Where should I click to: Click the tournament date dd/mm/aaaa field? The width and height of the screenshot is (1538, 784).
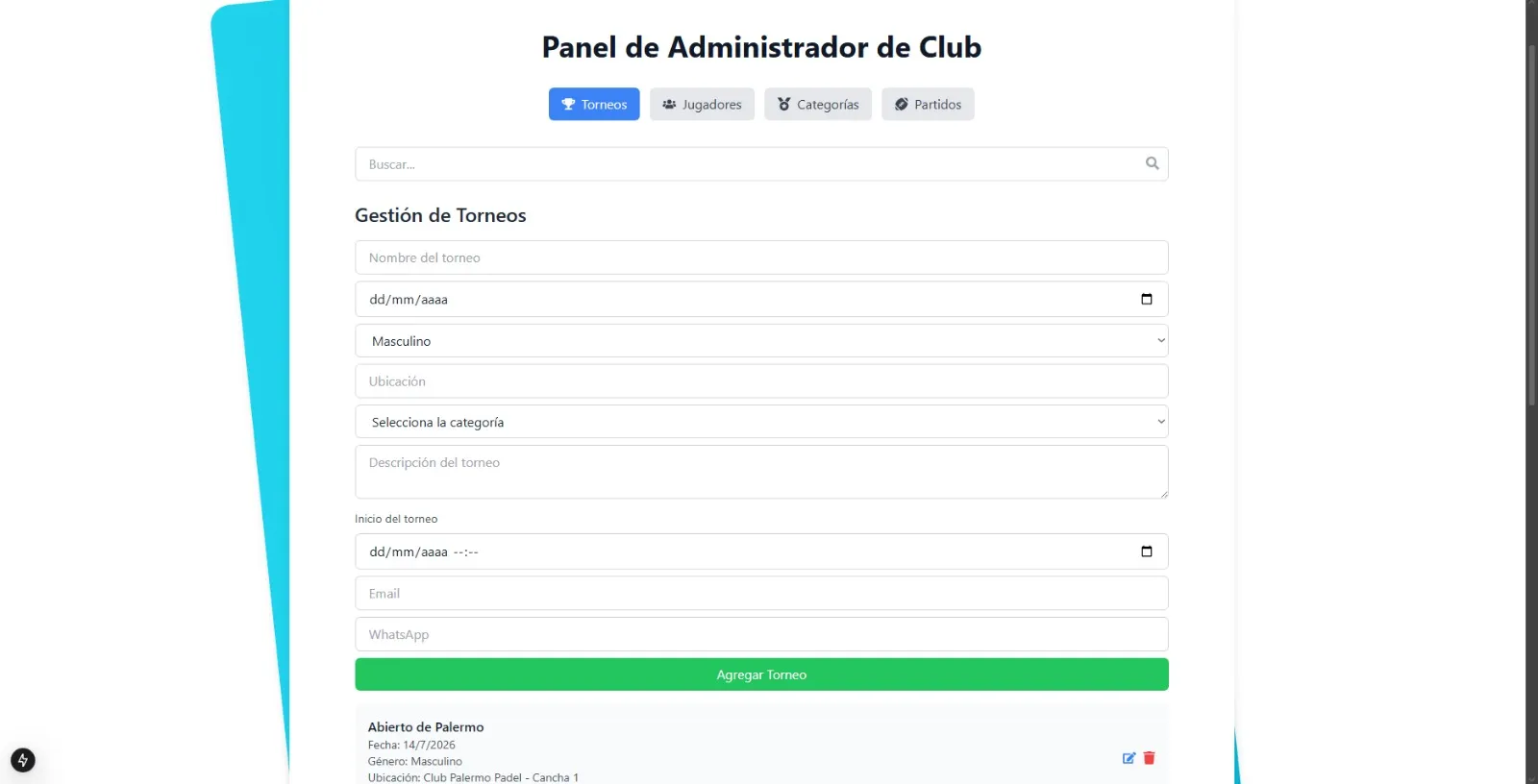(761, 299)
